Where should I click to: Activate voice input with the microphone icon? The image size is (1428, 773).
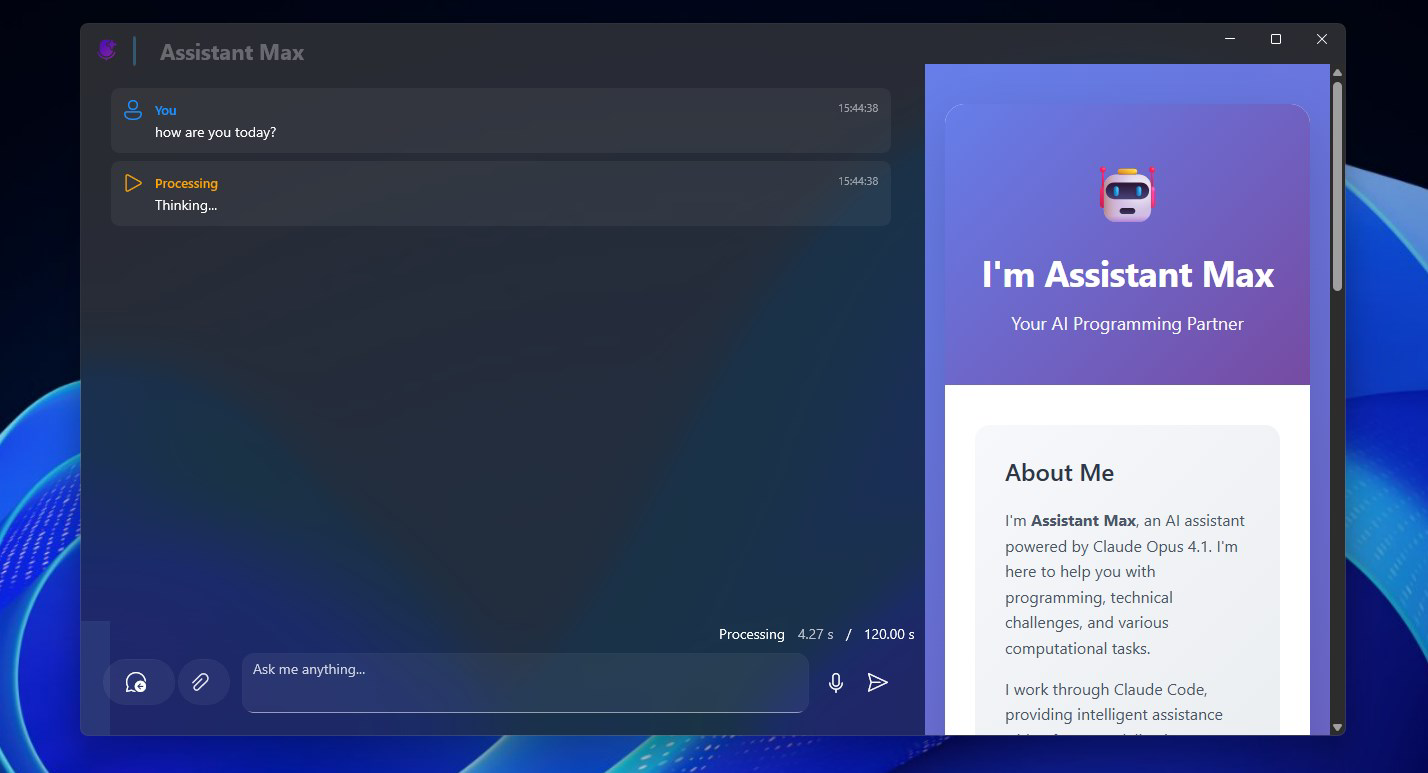pos(835,683)
